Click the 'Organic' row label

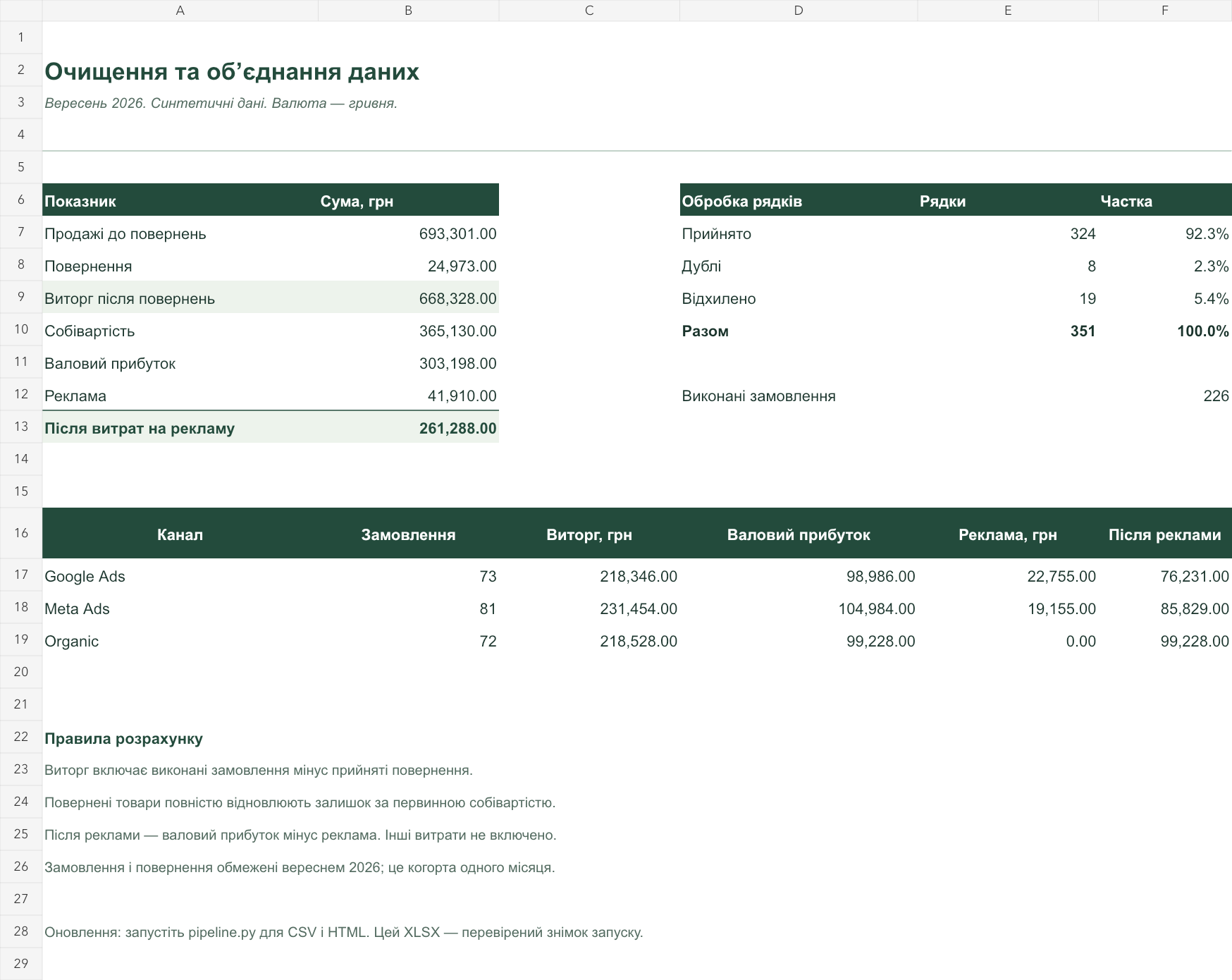[x=71, y=641]
